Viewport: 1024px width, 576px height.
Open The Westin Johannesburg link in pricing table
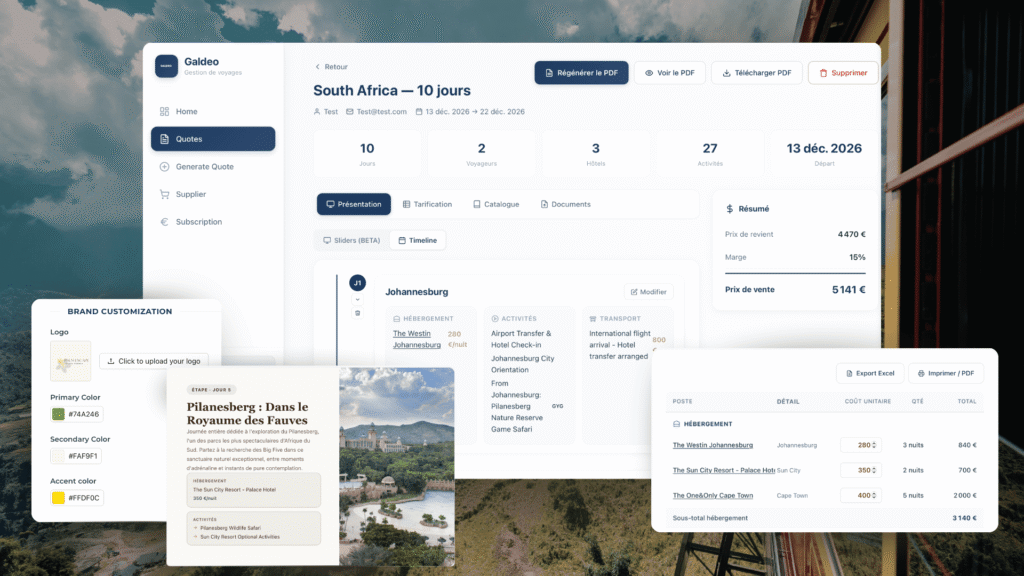[x=712, y=445]
